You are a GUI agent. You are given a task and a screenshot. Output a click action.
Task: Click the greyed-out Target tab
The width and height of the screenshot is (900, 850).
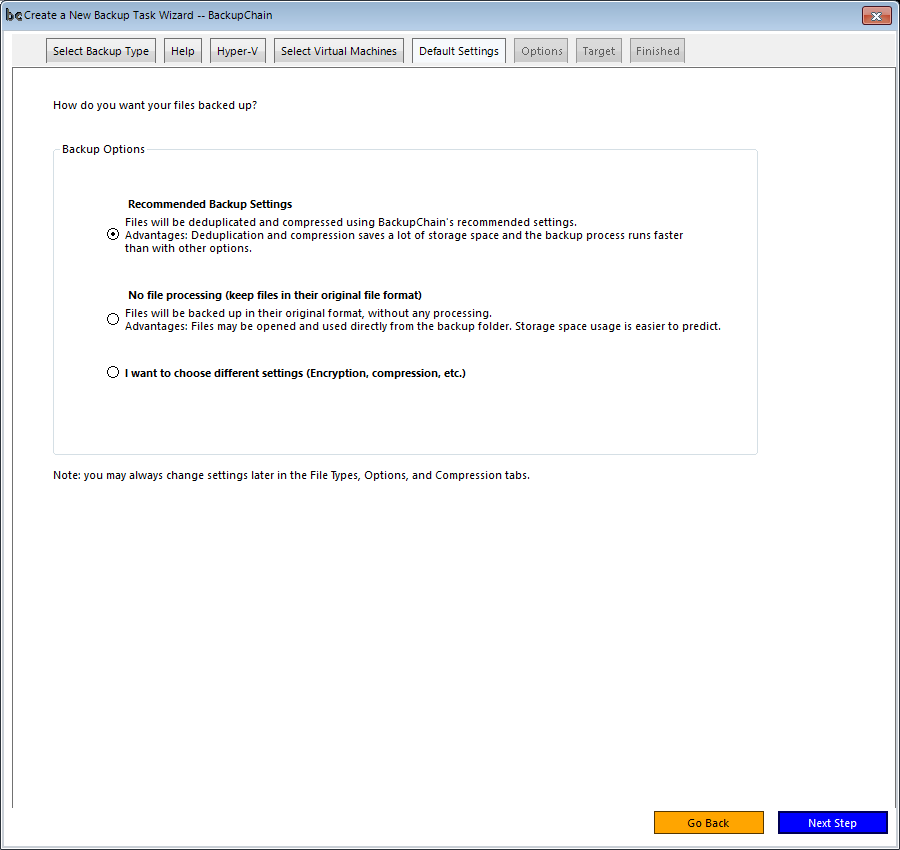click(599, 51)
